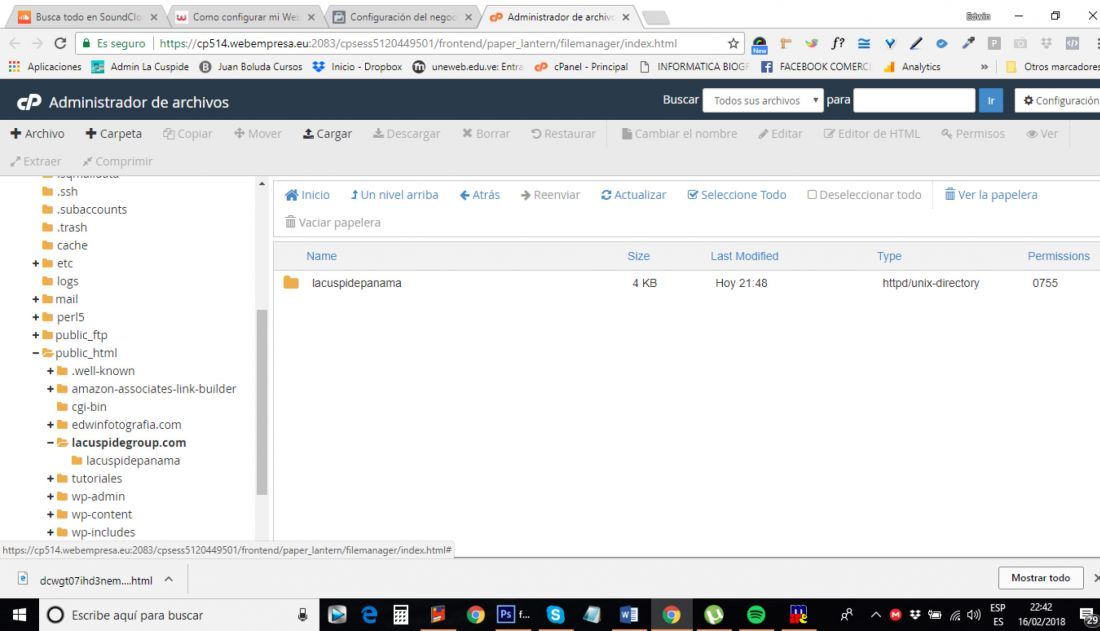
Task: Switch to Configuración del negocio tab
Action: (x=402, y=17)
